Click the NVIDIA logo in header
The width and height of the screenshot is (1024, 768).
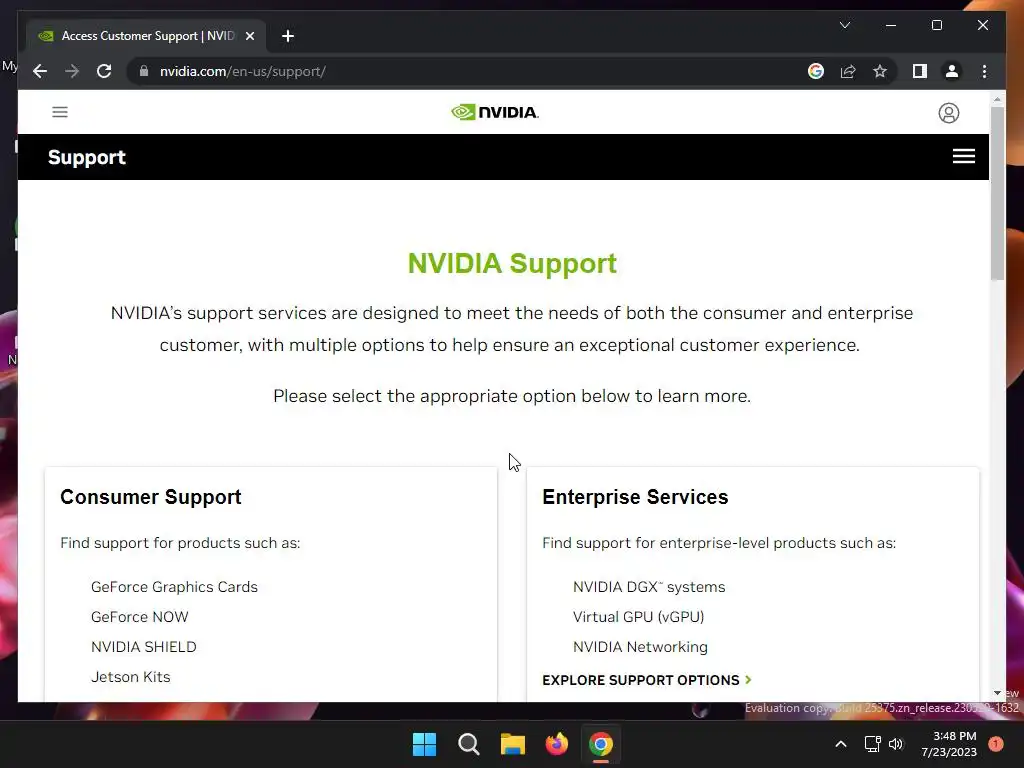[x=495, y=112]
